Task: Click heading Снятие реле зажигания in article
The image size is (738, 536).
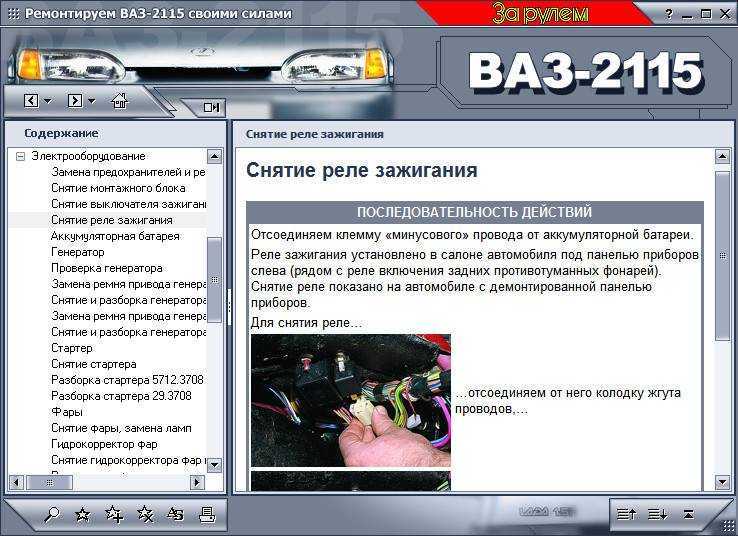Action: pos(361,170)
